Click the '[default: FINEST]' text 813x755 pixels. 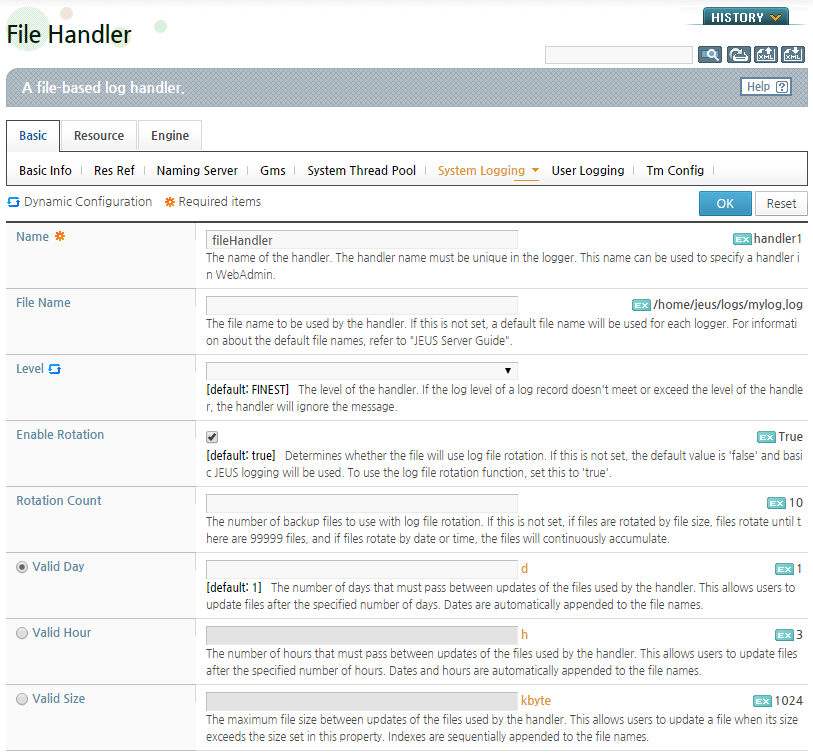pos(248,390)
